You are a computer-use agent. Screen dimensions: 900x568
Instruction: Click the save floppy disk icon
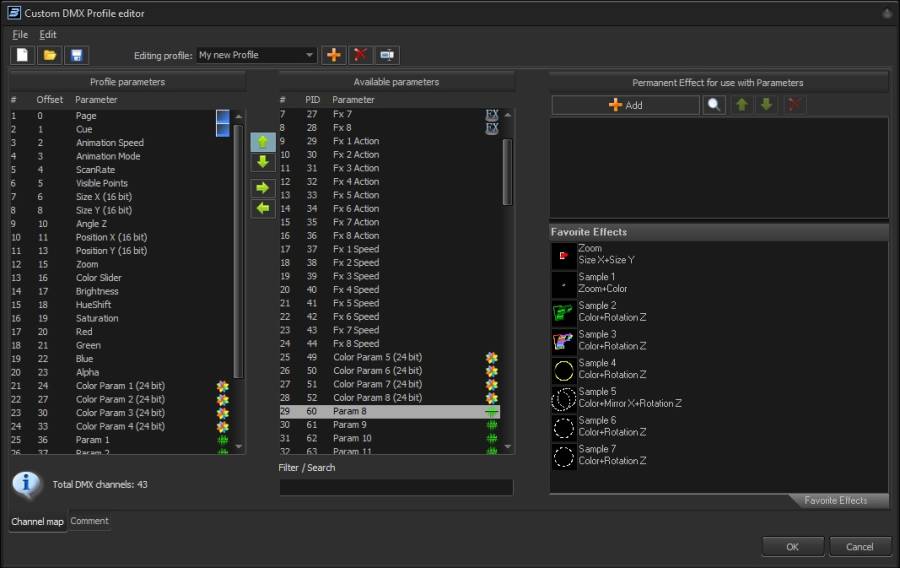[76, 55]
